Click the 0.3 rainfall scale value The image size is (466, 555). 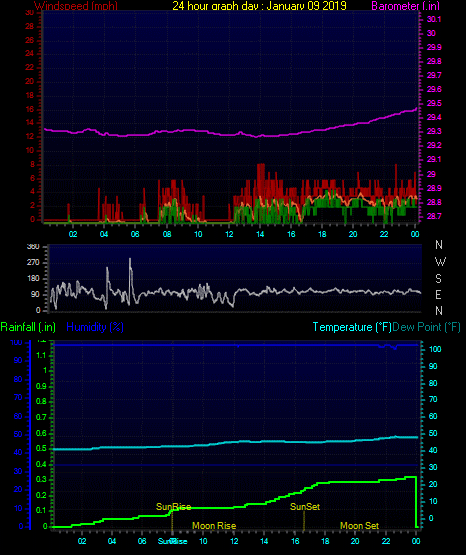tap(41, 479)
